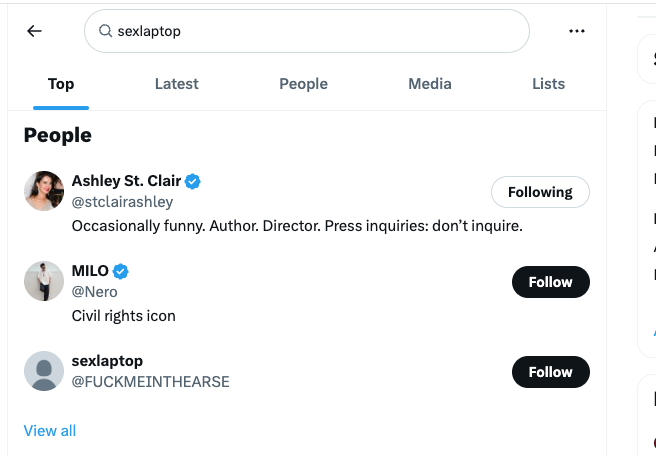
Task: Click the View all link
Action: tap(49, 430)
